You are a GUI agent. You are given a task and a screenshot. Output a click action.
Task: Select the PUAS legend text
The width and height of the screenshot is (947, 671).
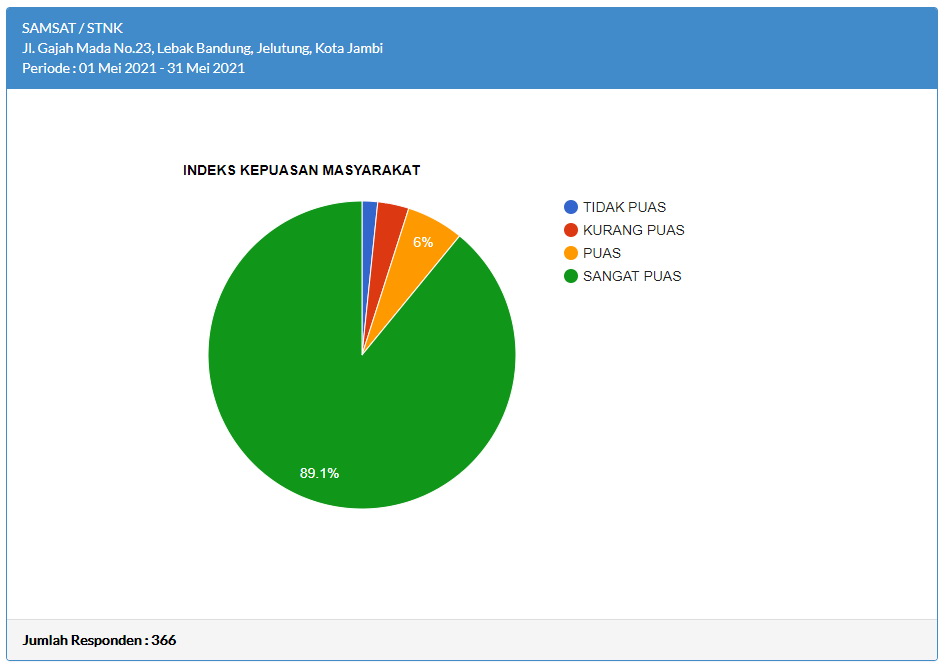(602, 253)
